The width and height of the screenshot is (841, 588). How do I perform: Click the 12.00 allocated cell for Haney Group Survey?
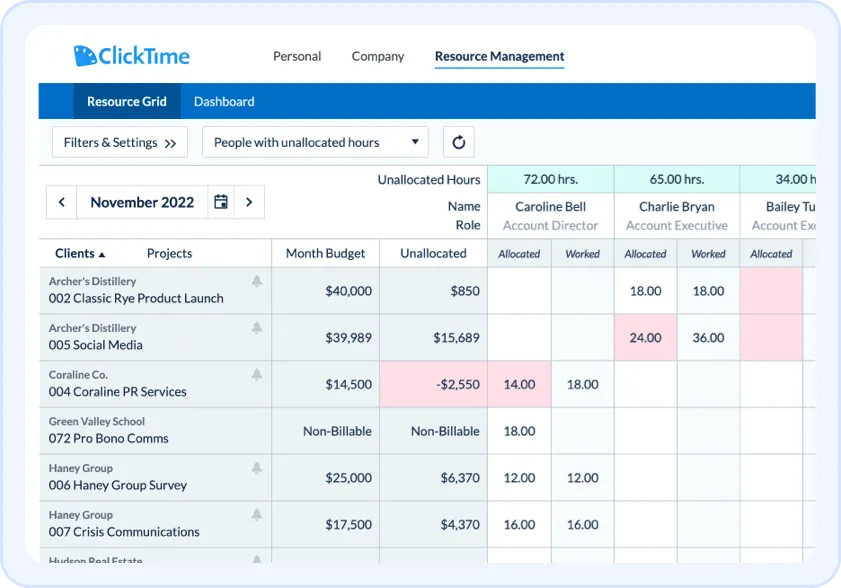coord(519,477)
